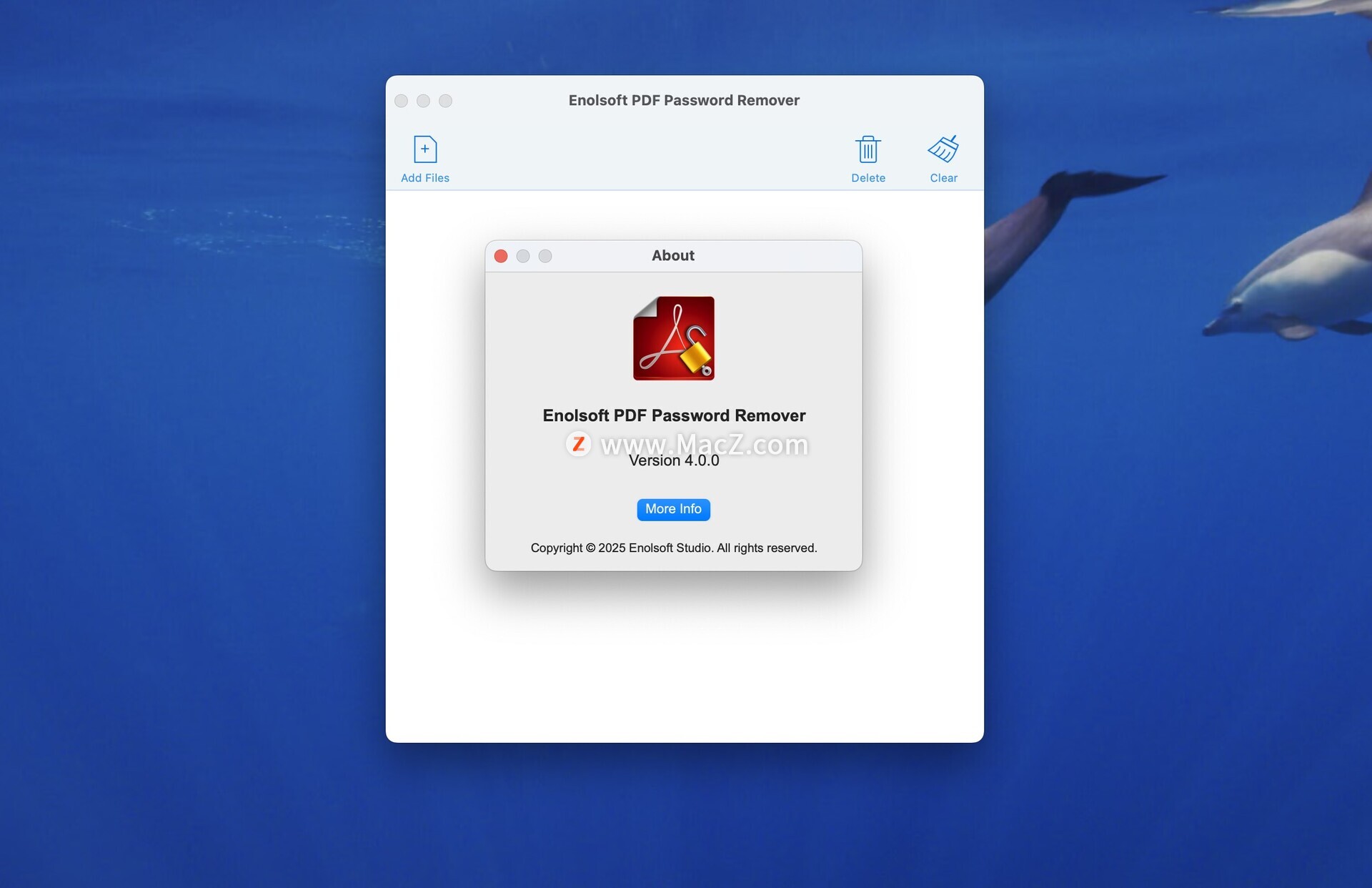Viewport: 1372px width, 888px height.
Task: Click the Clear broom icon
Action: [943, 149]
